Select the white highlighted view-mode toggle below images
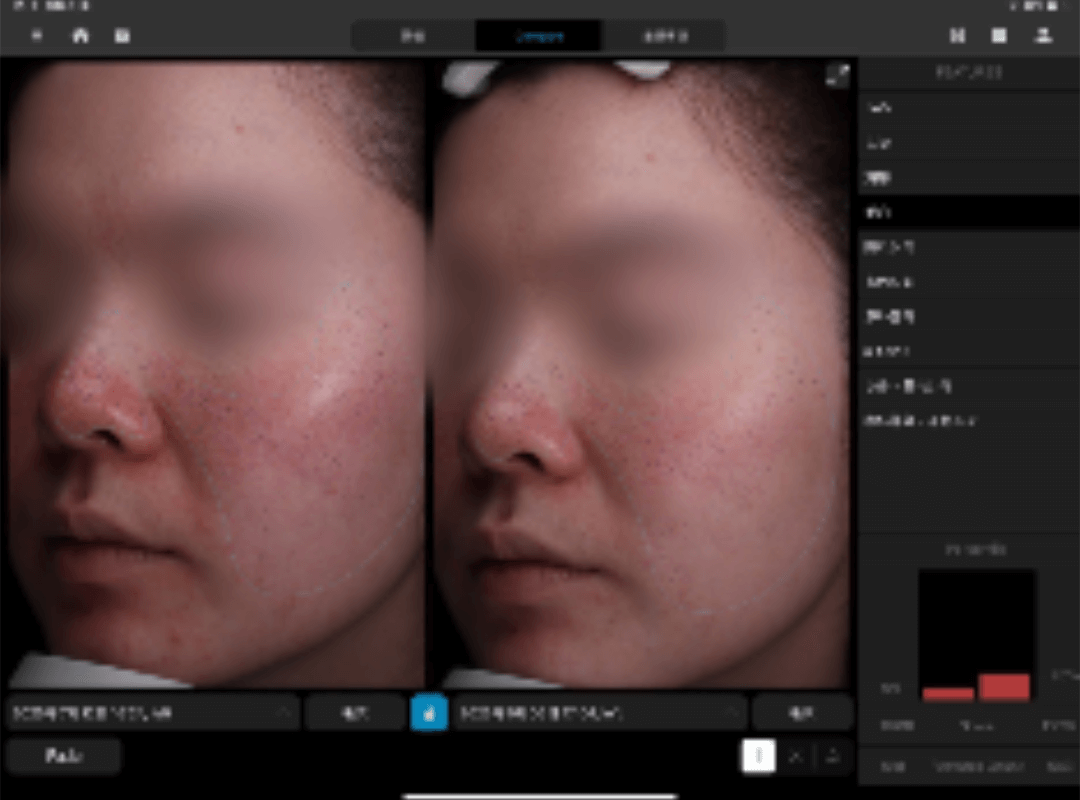This screenshot has height=800, width=1080. pyautogui.click(x=758, y=756)
